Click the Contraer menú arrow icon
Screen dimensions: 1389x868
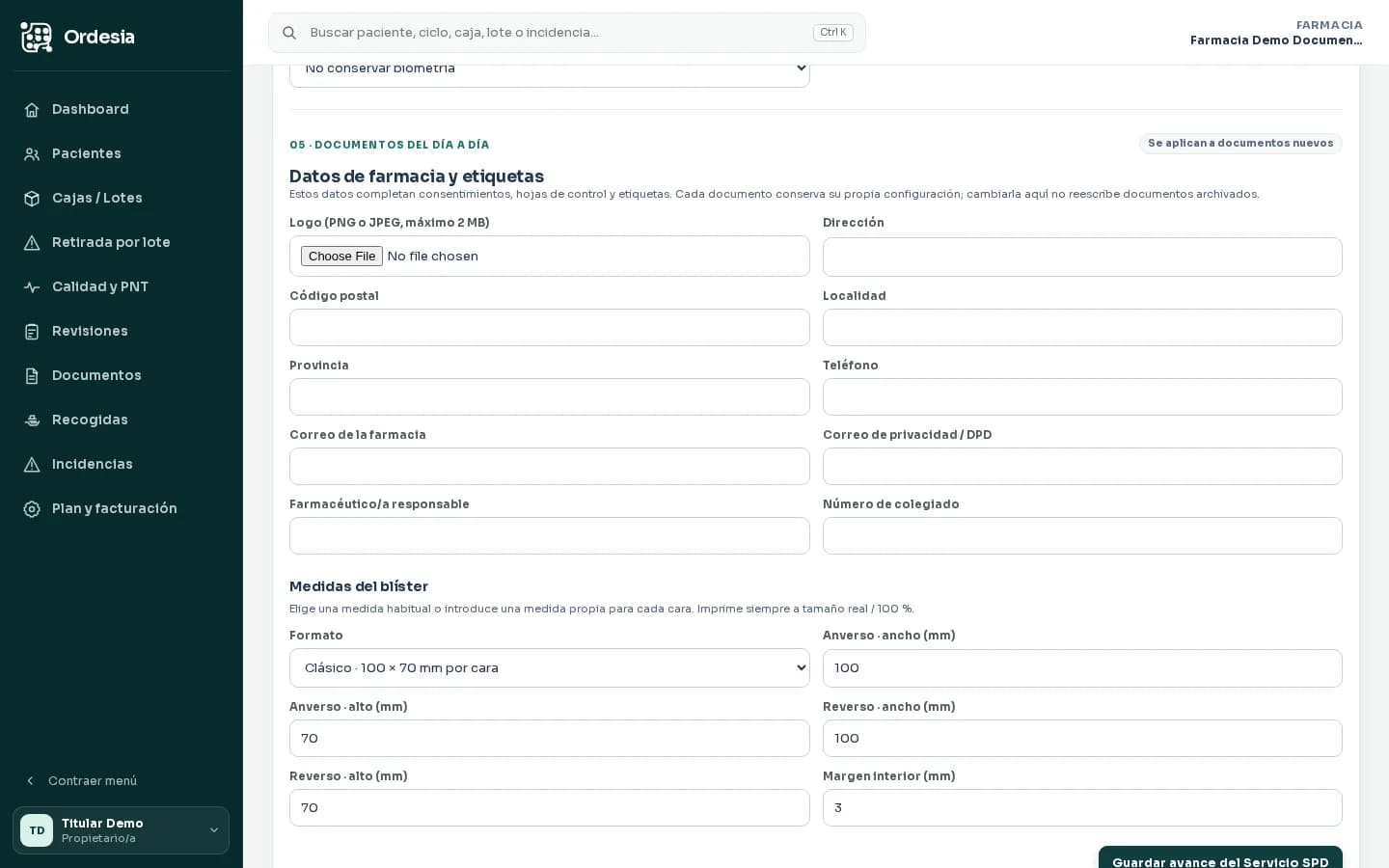(x=30, y=781)
